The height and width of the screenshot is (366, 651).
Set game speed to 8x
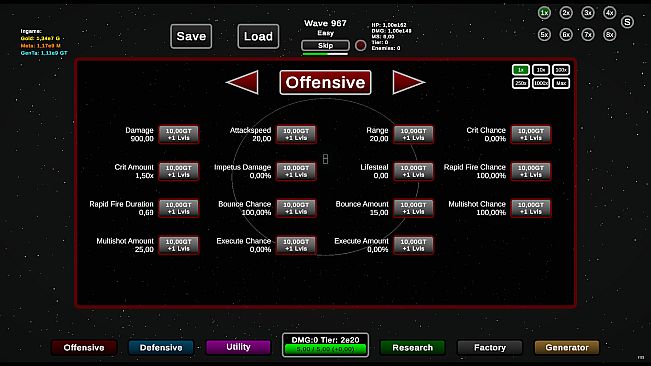tap(609, 34)
